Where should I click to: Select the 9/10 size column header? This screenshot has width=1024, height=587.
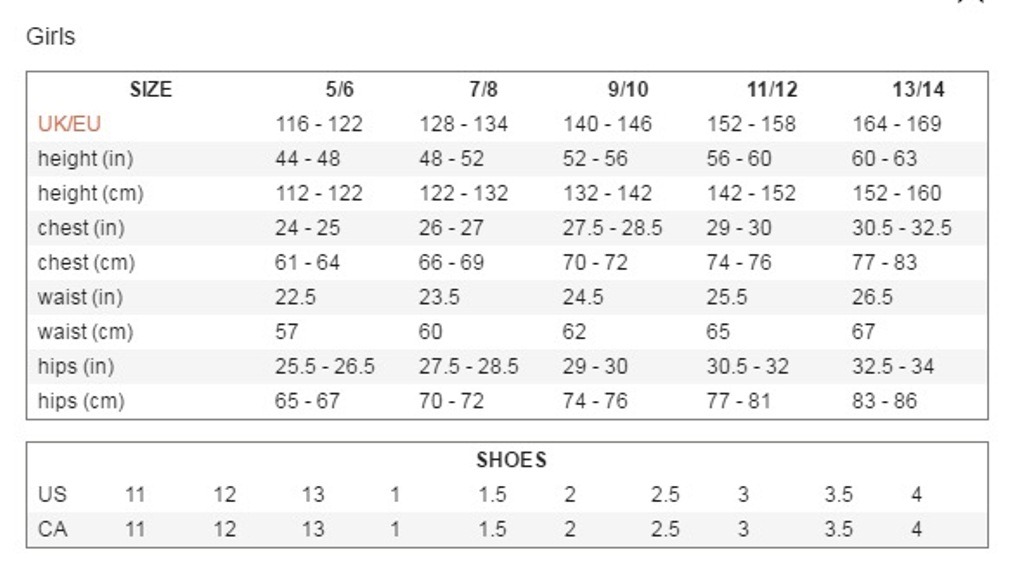[x=628, y=89]
